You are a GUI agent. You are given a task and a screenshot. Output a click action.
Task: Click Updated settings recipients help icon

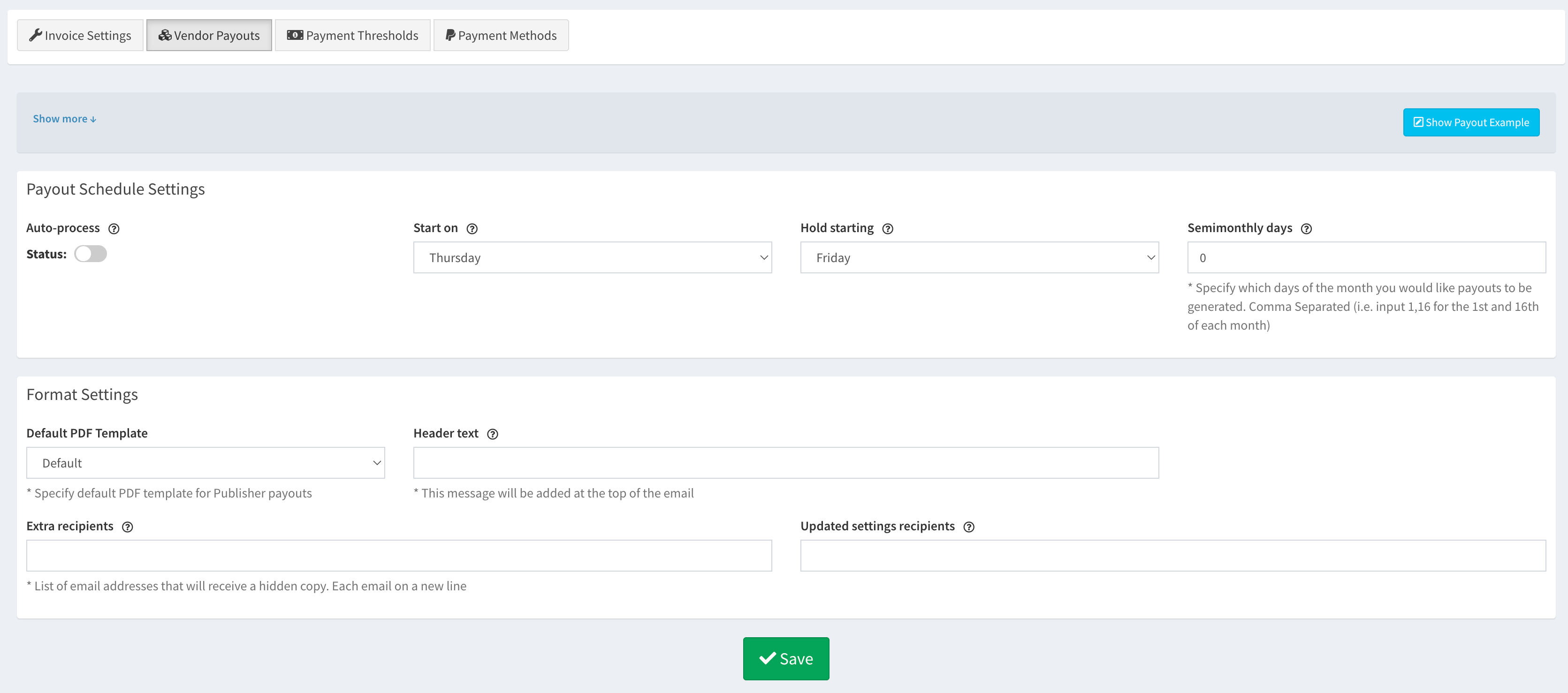pyautogui.click(x=968, y=527)
